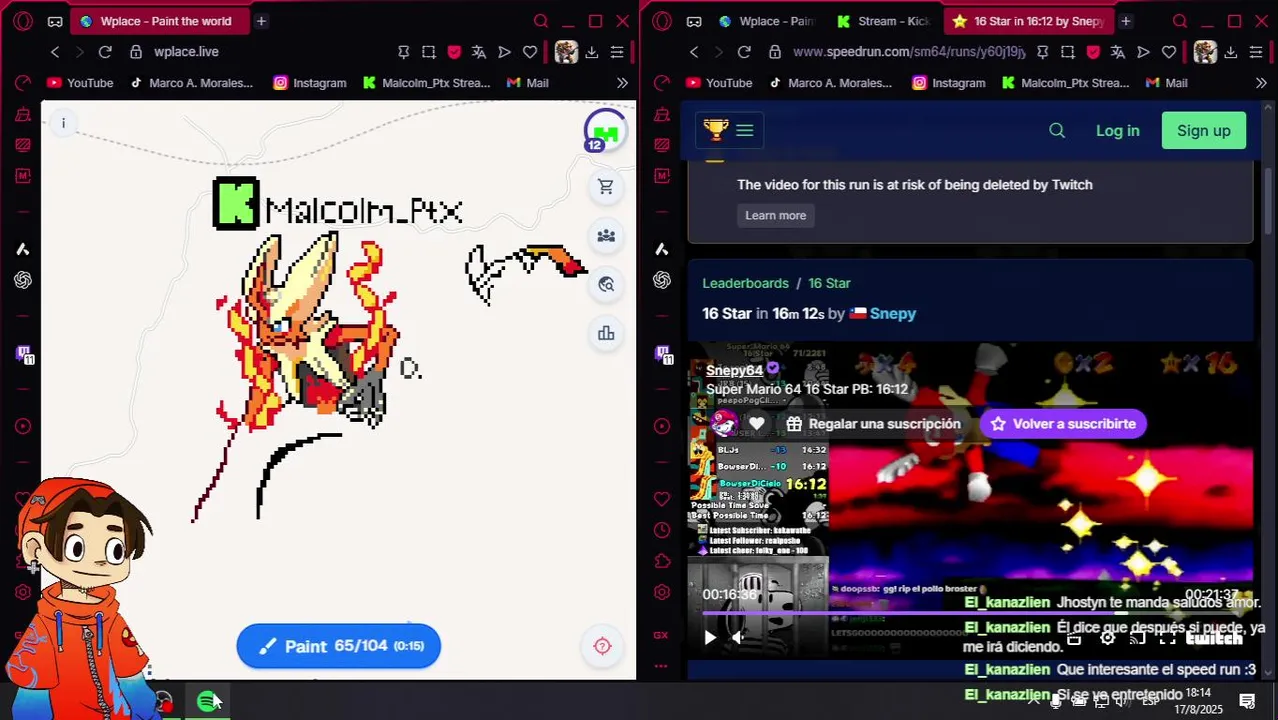Open the Leaderboards breadcrumb link
The width and height of the screenshot is (1278, 720).
[745, 283]
